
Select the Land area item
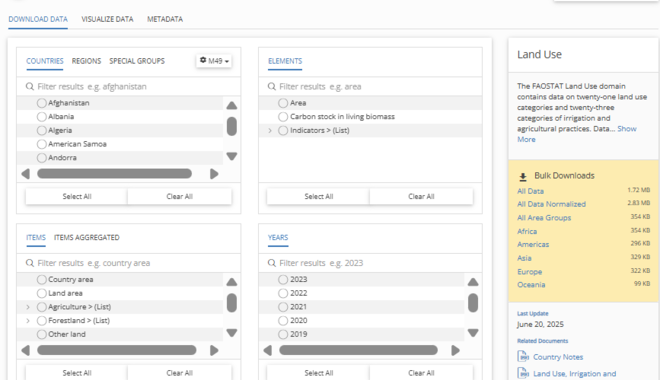coord(41,293)
